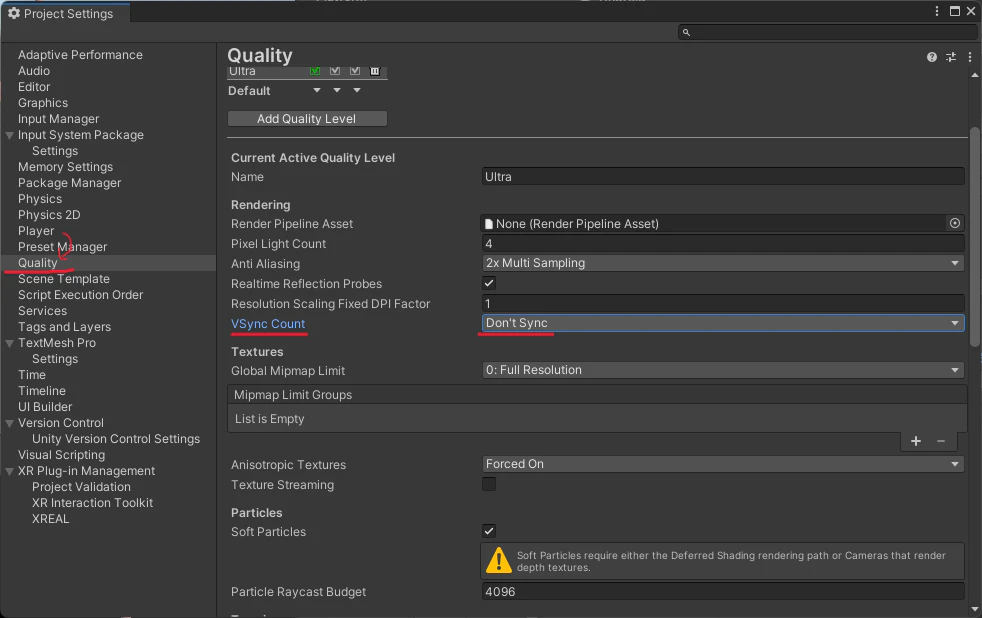Image resolution: width=982 pixels, height=618 pixels.
Task: Open Package Manager settings
Action: click(x=70, y=183)
